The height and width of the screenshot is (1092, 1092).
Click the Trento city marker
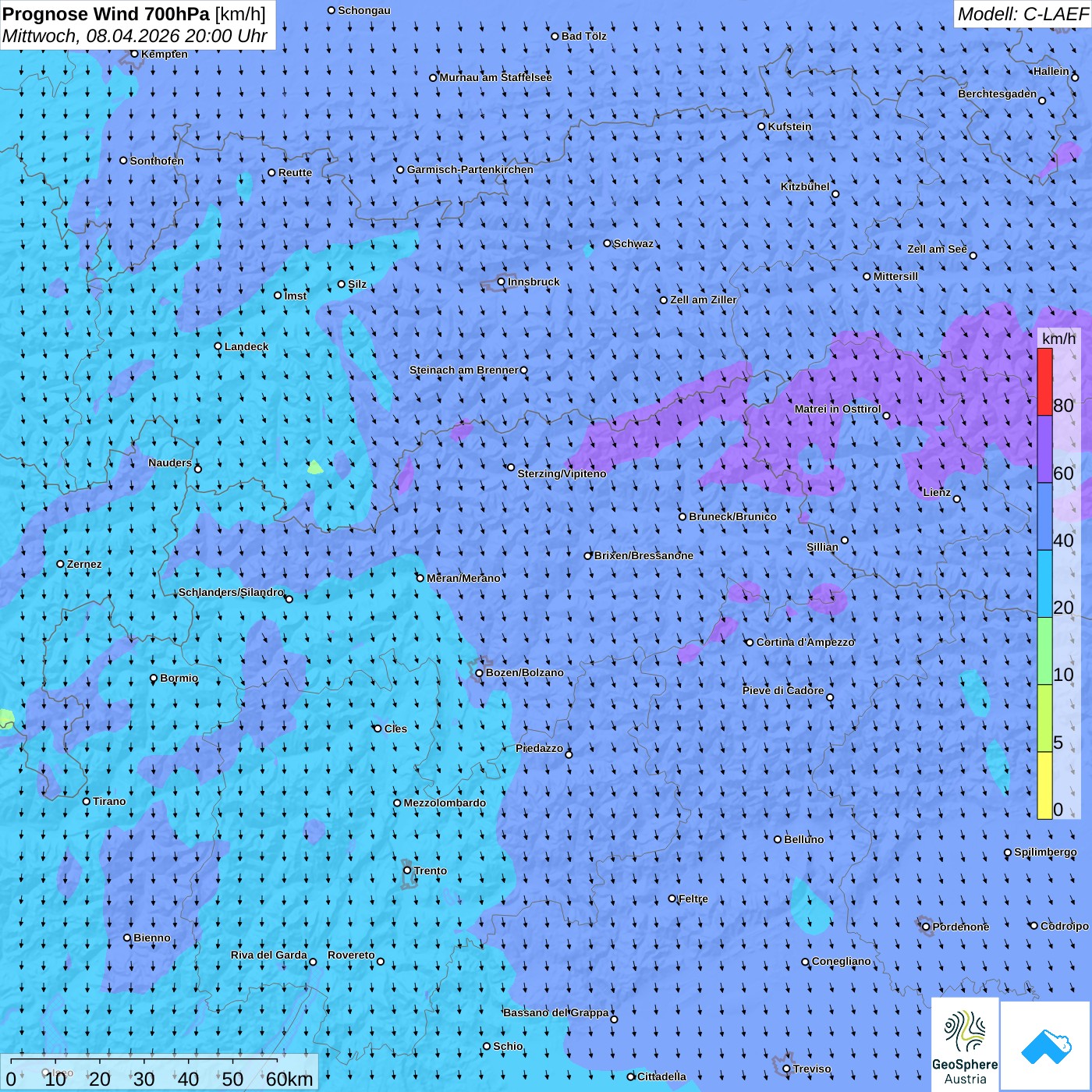click(407, 870)
